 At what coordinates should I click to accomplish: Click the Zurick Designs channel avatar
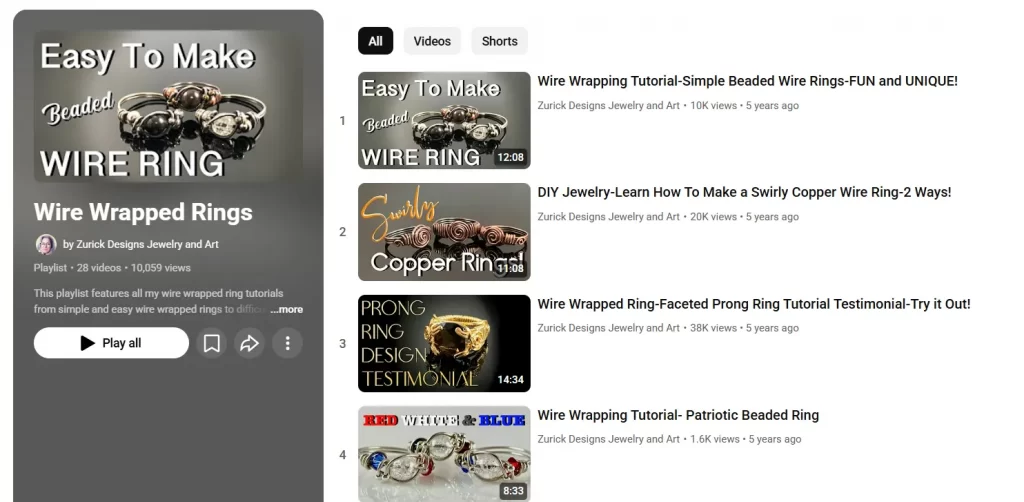[46, 244]
